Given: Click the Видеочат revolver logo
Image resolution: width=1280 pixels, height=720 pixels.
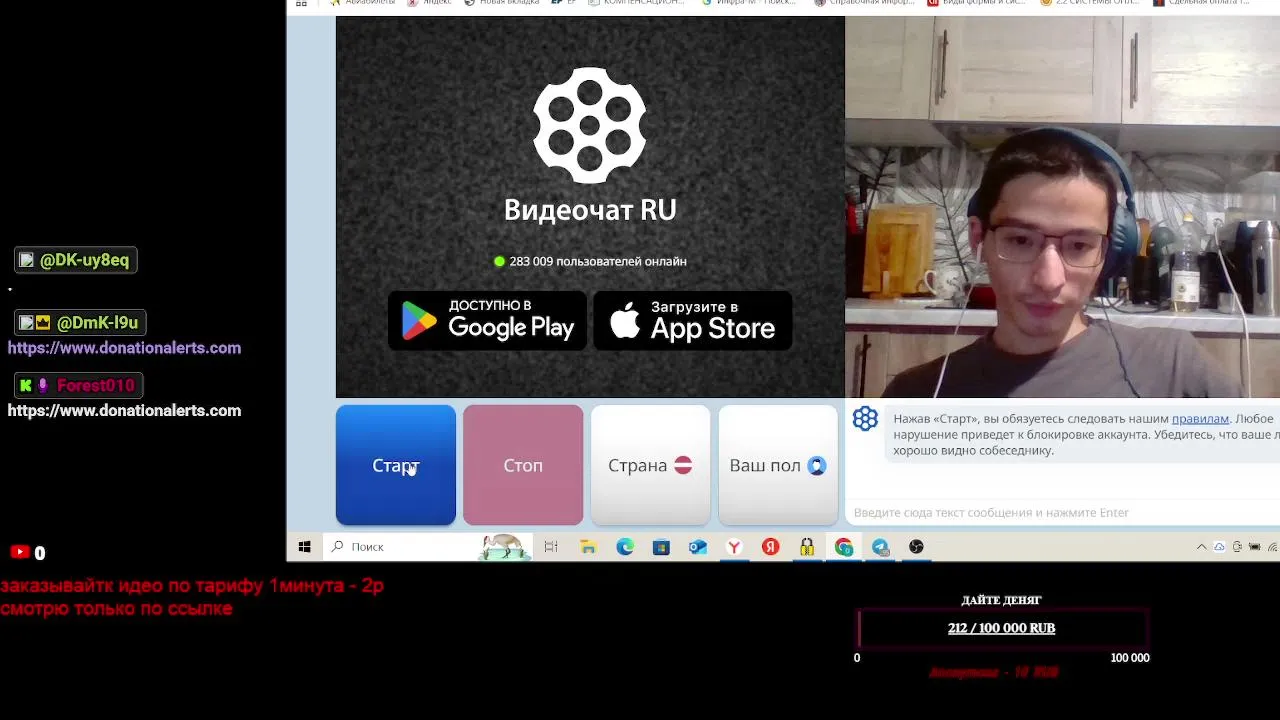Looking at the screenshot, I should tap(590, 125).
